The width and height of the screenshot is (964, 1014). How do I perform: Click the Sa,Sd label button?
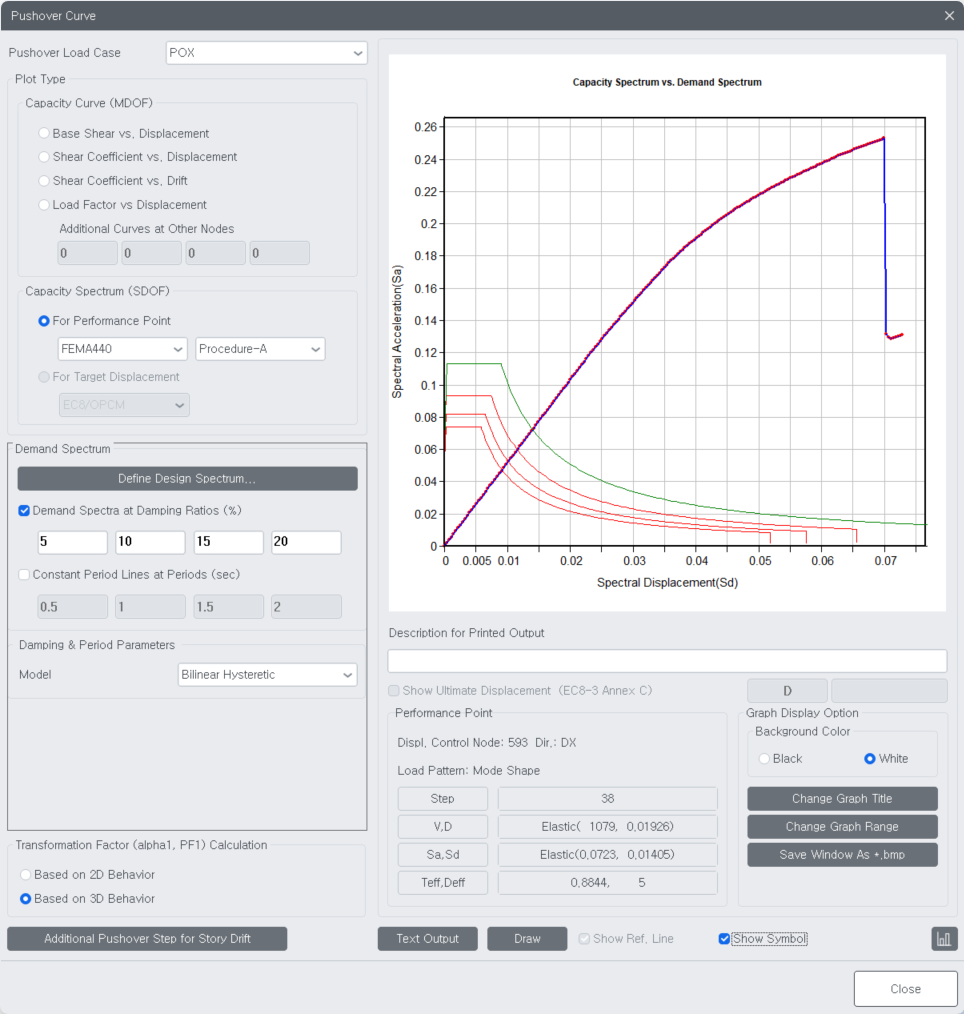pyautogui.click(x=443, y=854)
